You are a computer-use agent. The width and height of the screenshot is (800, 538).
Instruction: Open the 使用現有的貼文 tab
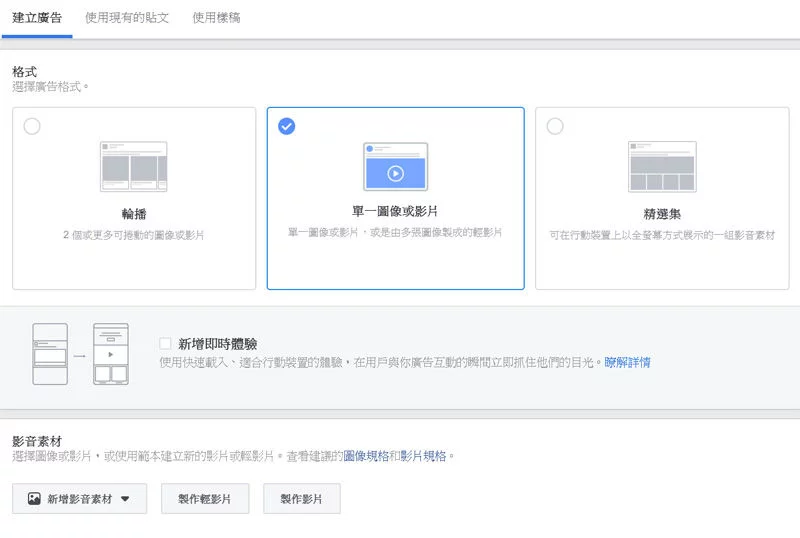point(127,18)
